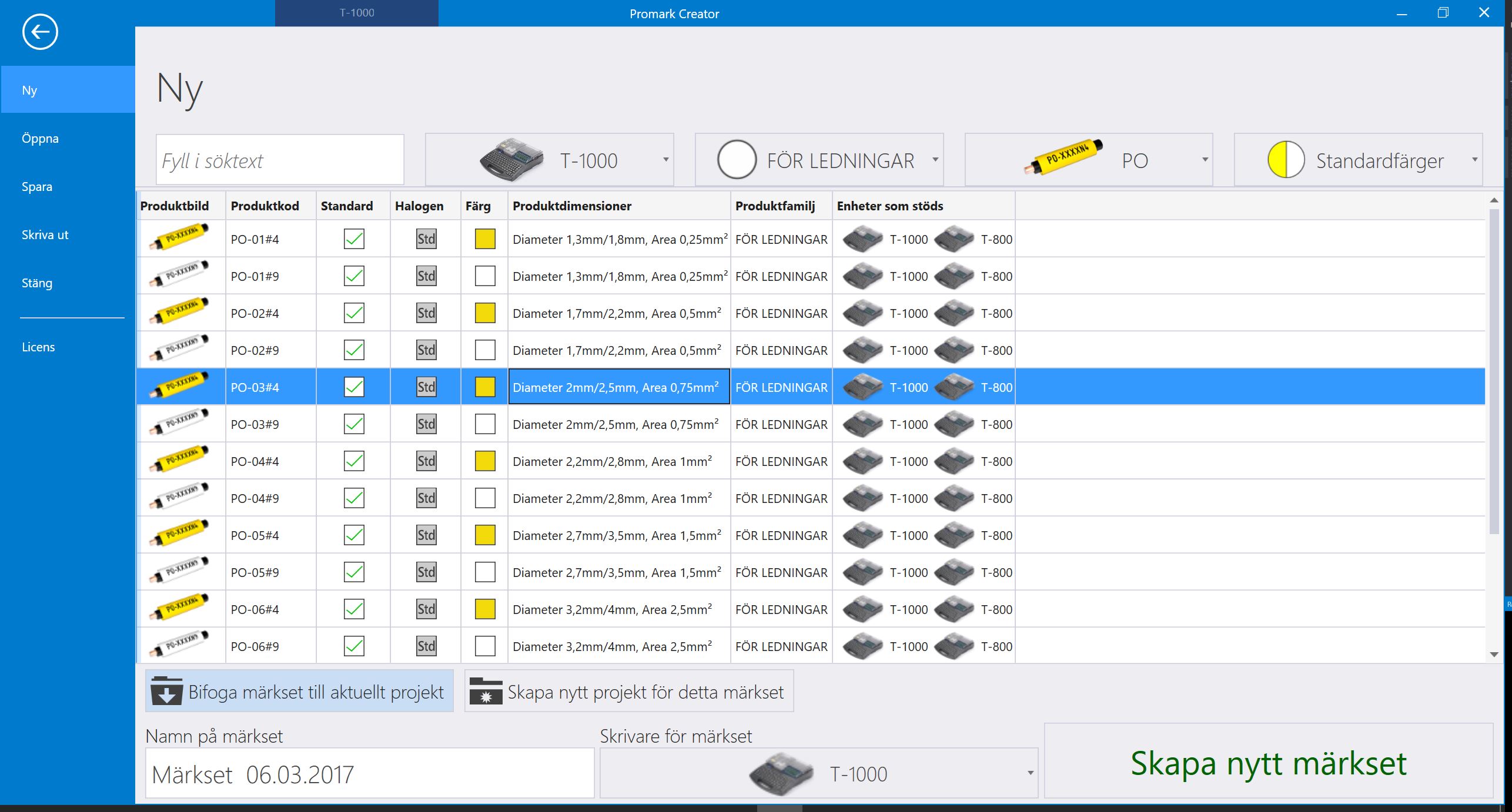This screenshot has width=1512, height=812.
Task: Toggle the Standard checkbox for PO-03#4
Action: click(354, 387)
